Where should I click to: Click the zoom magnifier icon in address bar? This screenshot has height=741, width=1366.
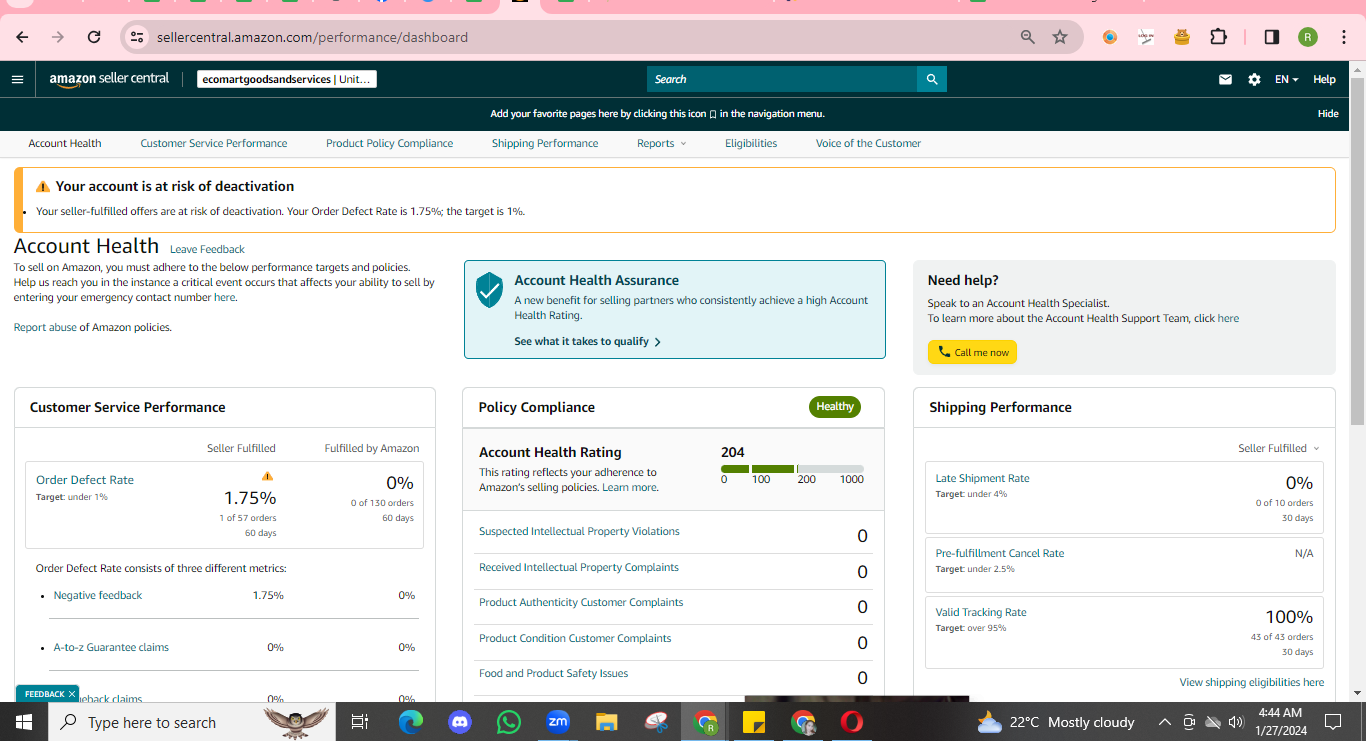(1028, 37)
